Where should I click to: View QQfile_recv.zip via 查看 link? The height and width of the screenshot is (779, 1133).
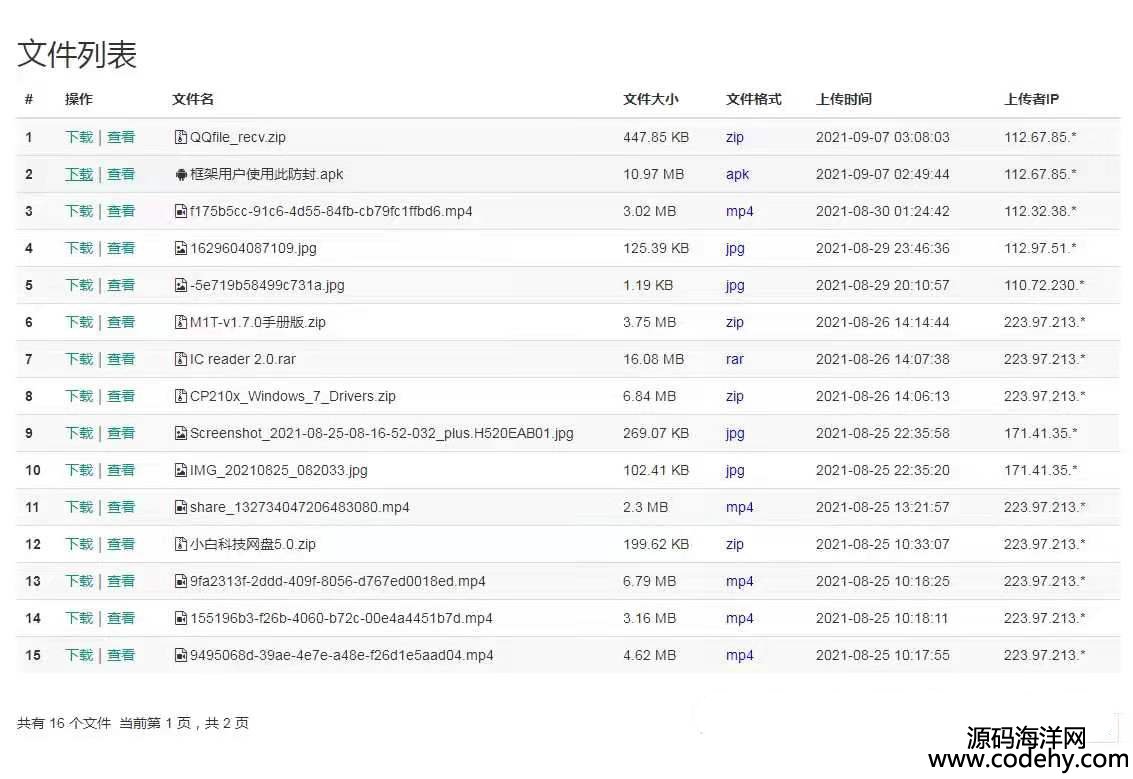[121, 137]
